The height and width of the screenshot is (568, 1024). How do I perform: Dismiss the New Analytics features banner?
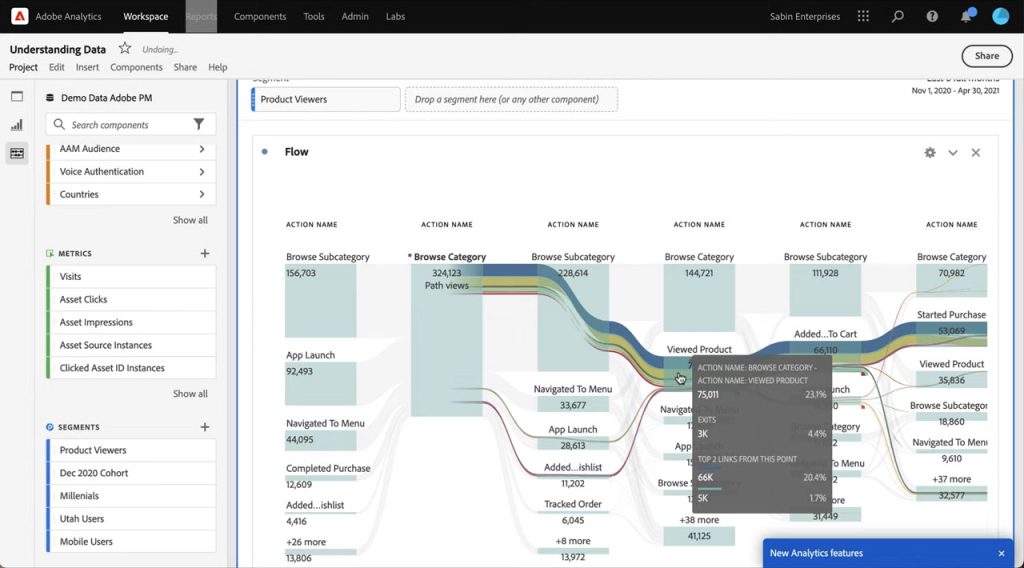tap(1001, 554)
